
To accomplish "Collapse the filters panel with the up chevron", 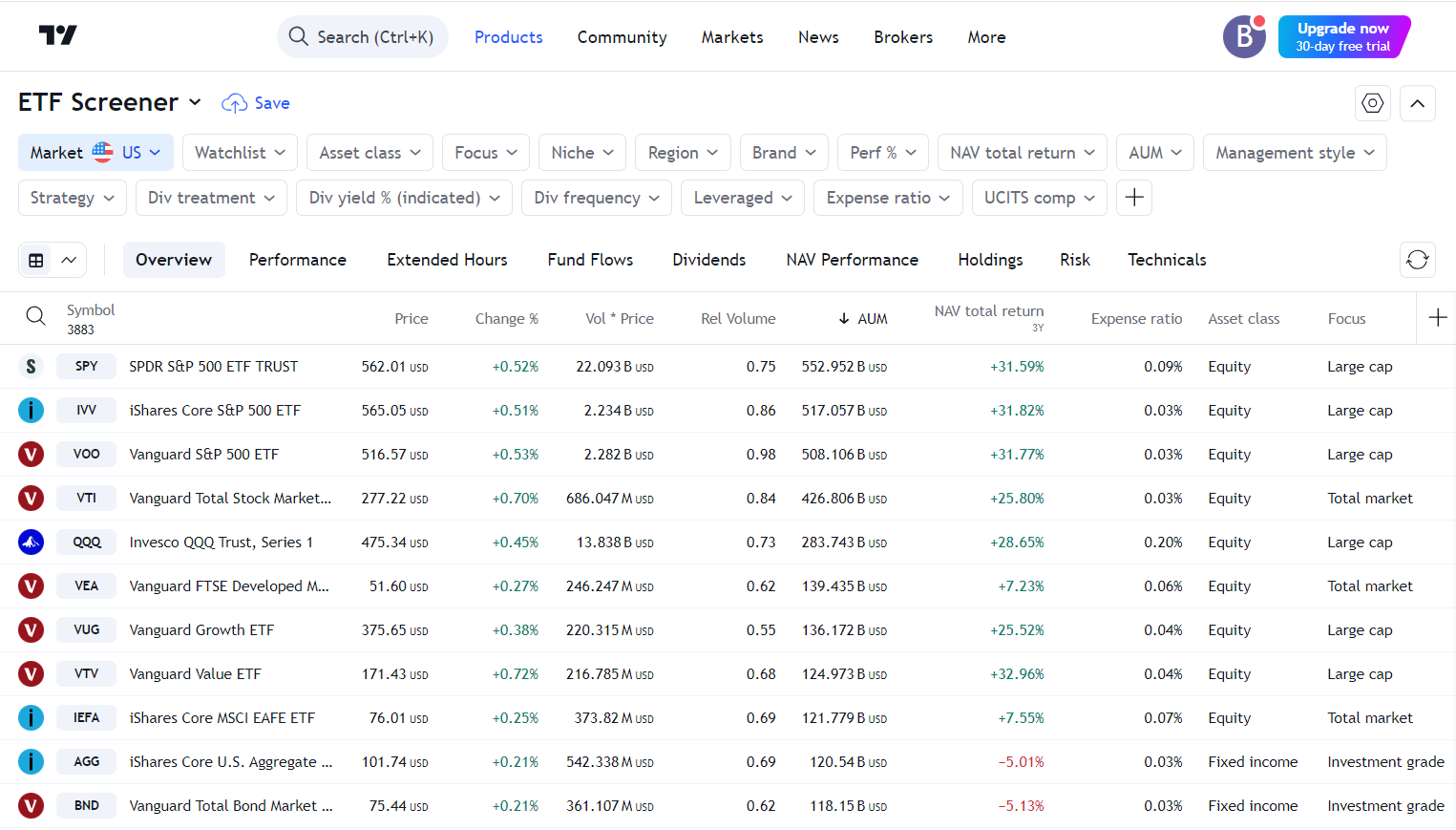I will pyautogui.click(x=1417, y=103).
